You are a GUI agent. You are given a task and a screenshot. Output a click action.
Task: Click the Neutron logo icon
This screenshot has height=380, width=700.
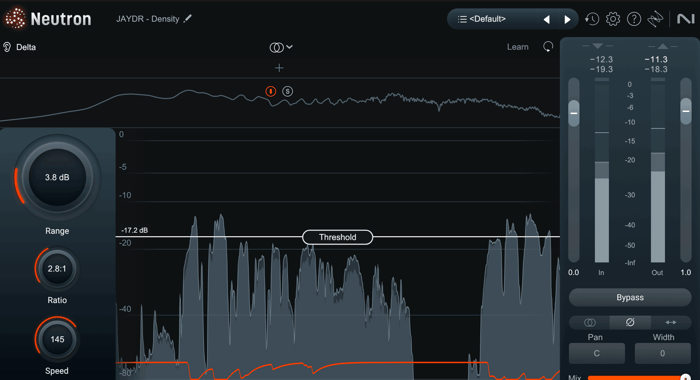coord(15,18)
